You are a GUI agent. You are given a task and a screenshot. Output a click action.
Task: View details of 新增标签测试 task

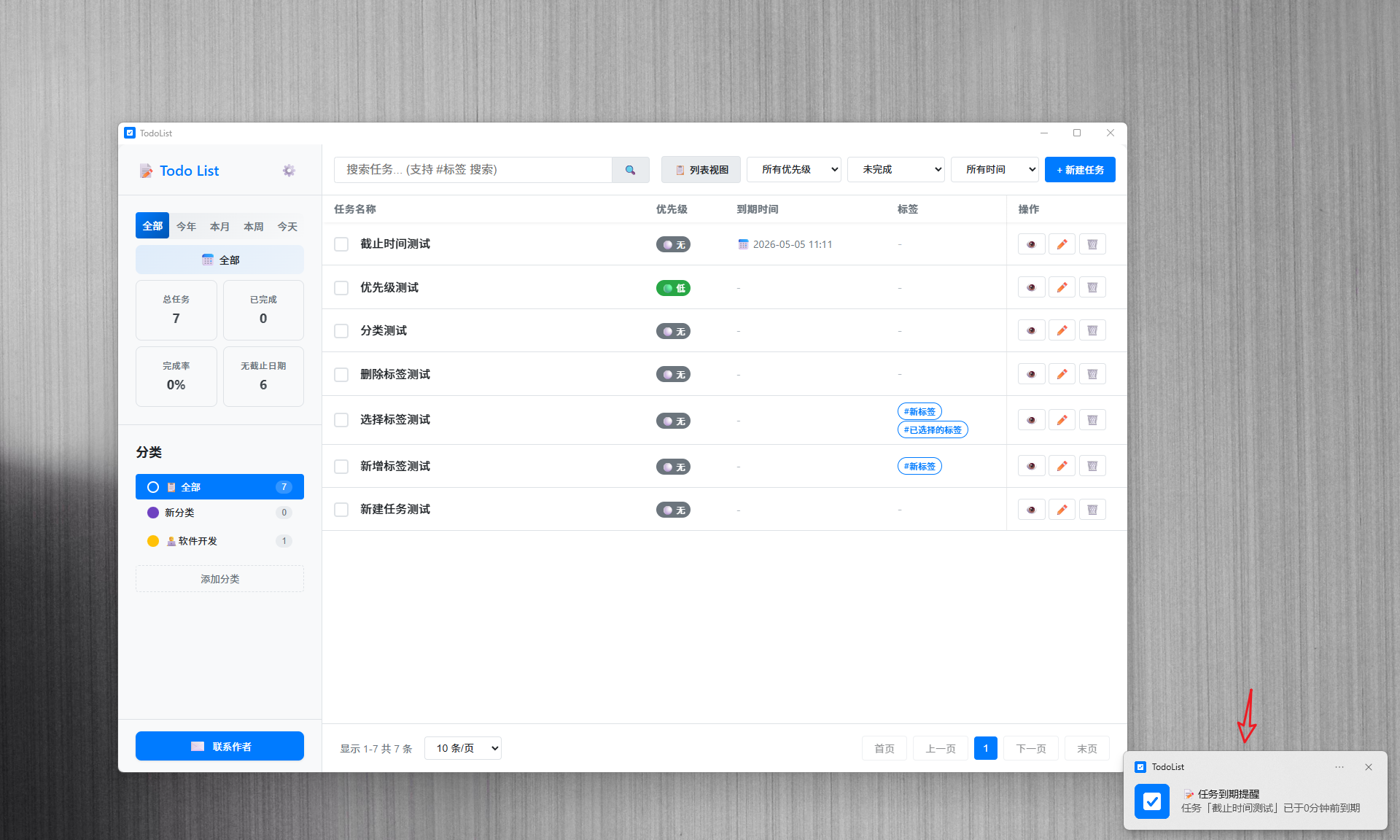click(1031, 466)
